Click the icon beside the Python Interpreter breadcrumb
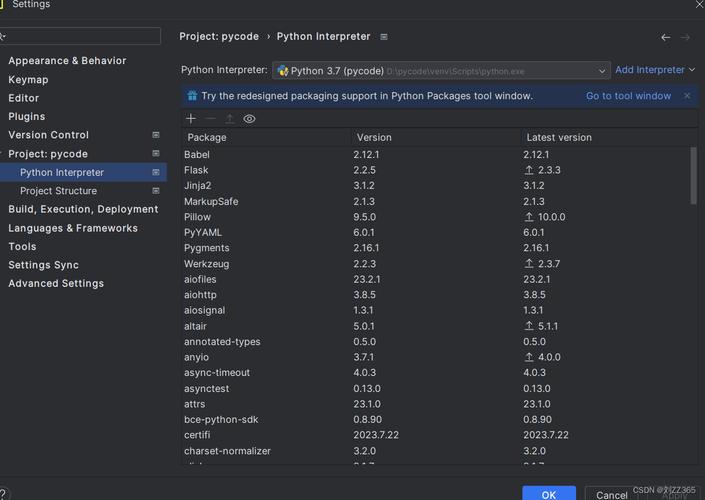The height and width of the screenshot is (500, 705). pos(384,37)
